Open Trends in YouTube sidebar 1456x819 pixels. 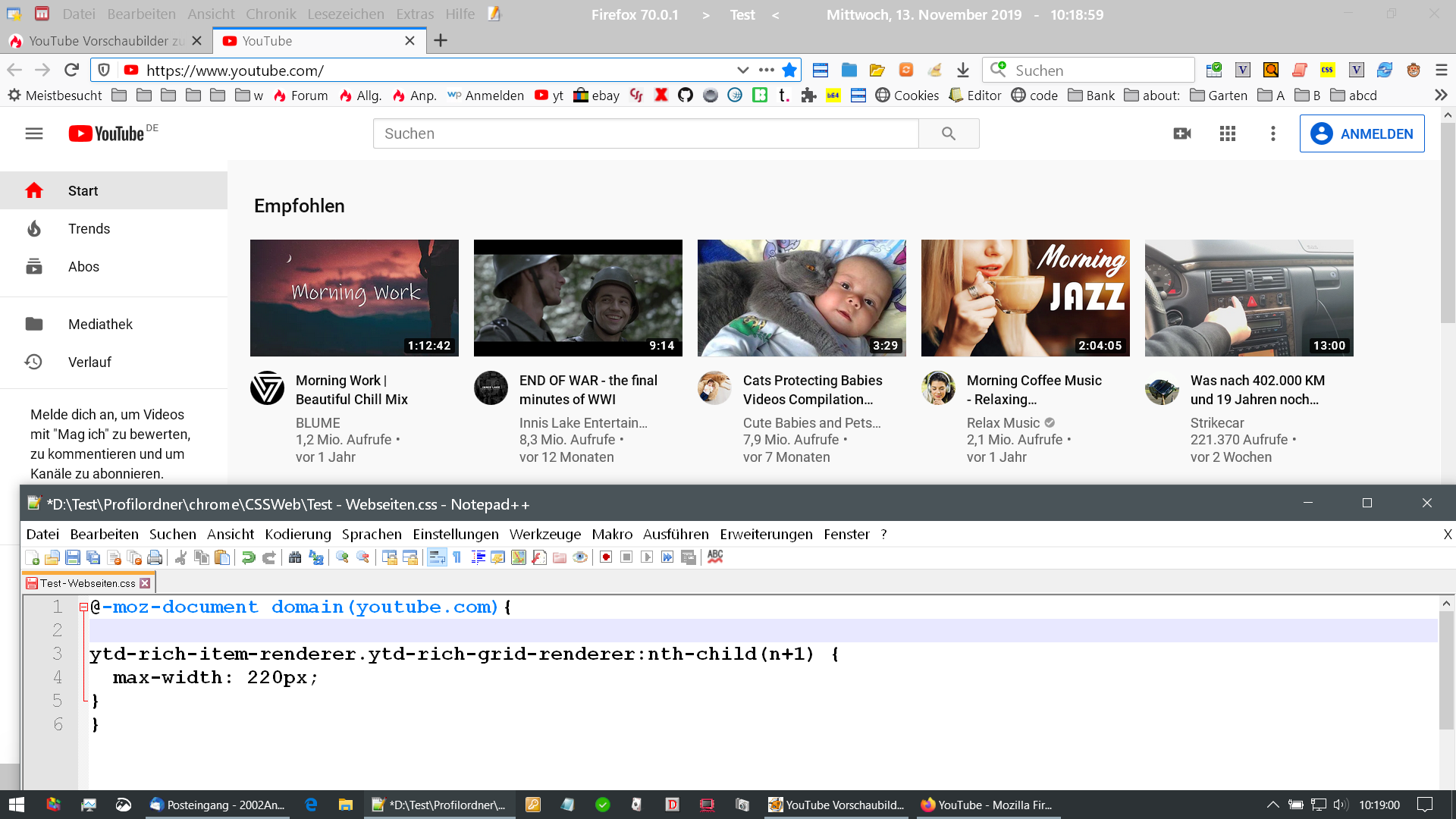tap(89, 229)
